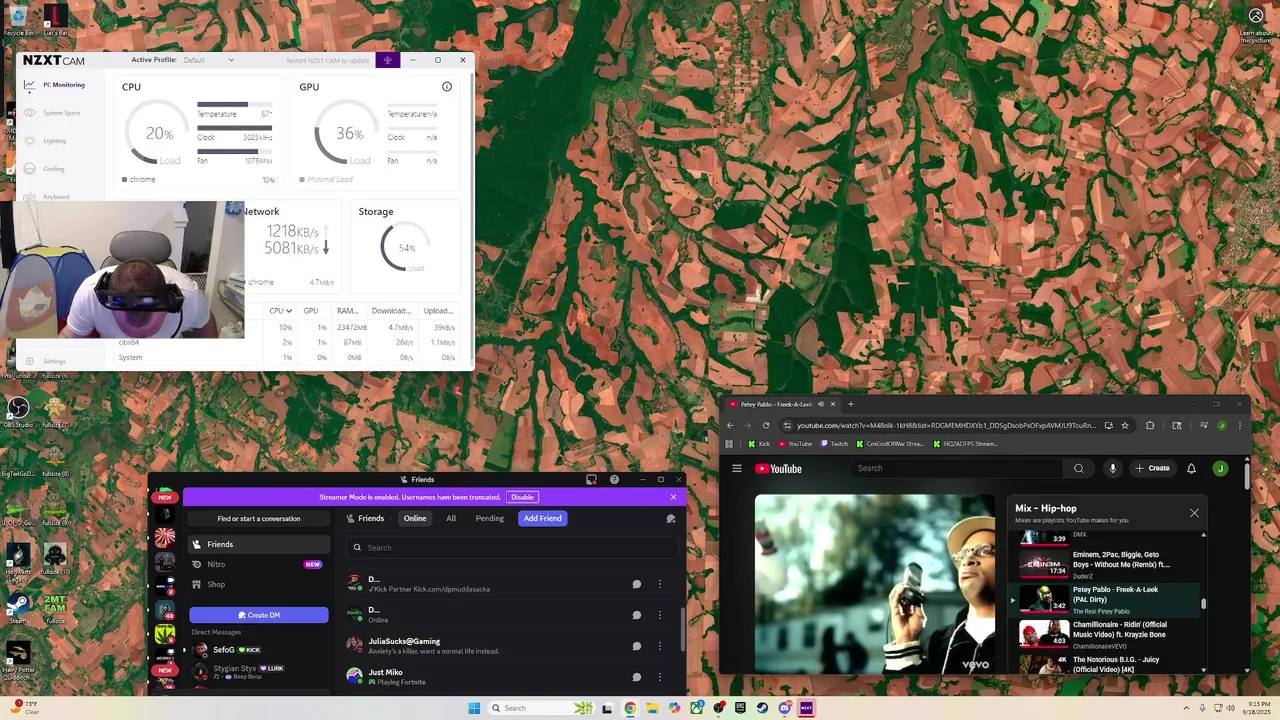Click Find or start a conversation box
This screenshot has width=1280, height=720.
(259, 518)
